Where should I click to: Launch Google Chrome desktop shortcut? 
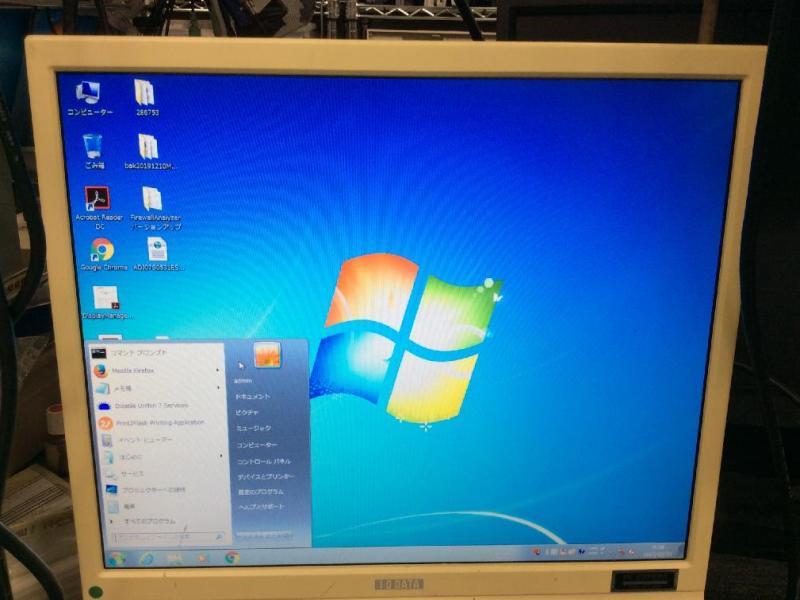[x=104, y=255]
